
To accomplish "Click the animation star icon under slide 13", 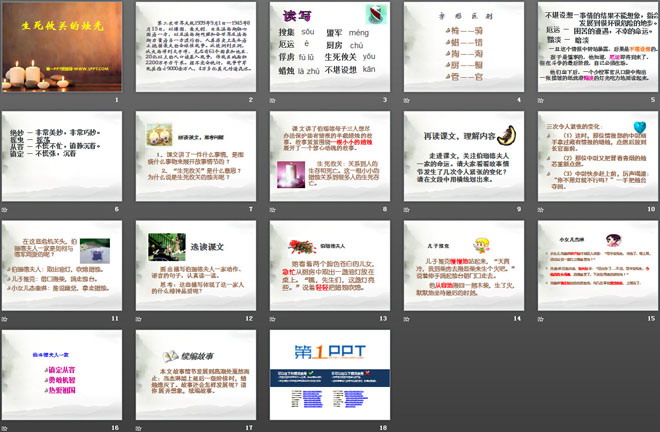I will [273, 319].
